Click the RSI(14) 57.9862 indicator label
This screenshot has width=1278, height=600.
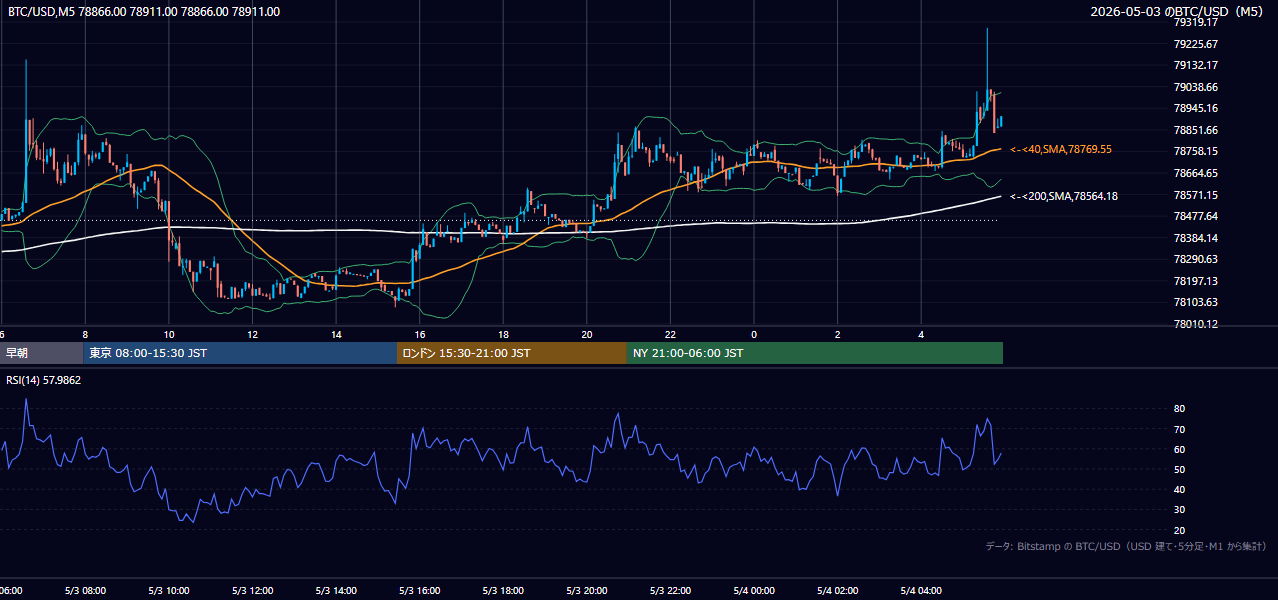[44, 380]
